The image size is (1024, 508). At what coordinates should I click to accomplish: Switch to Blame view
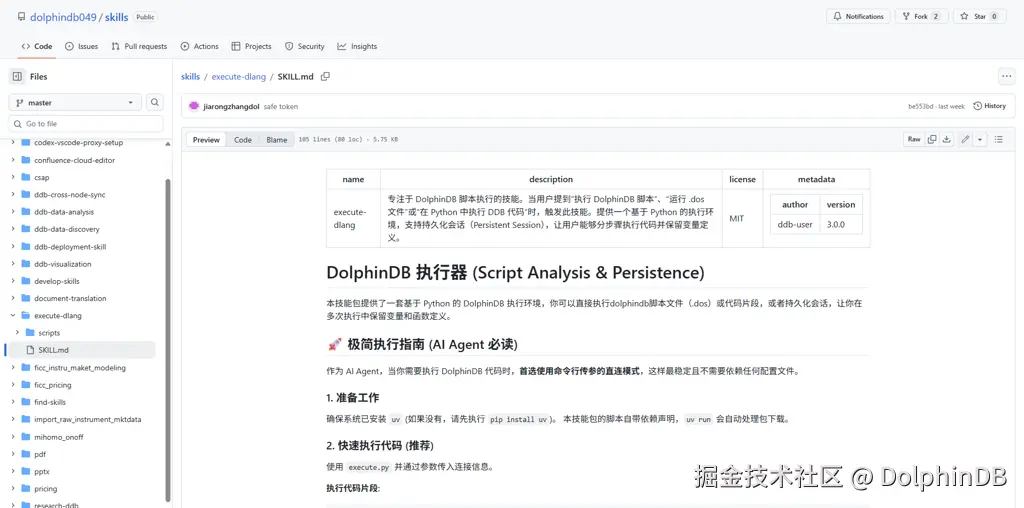pos(277,140)
